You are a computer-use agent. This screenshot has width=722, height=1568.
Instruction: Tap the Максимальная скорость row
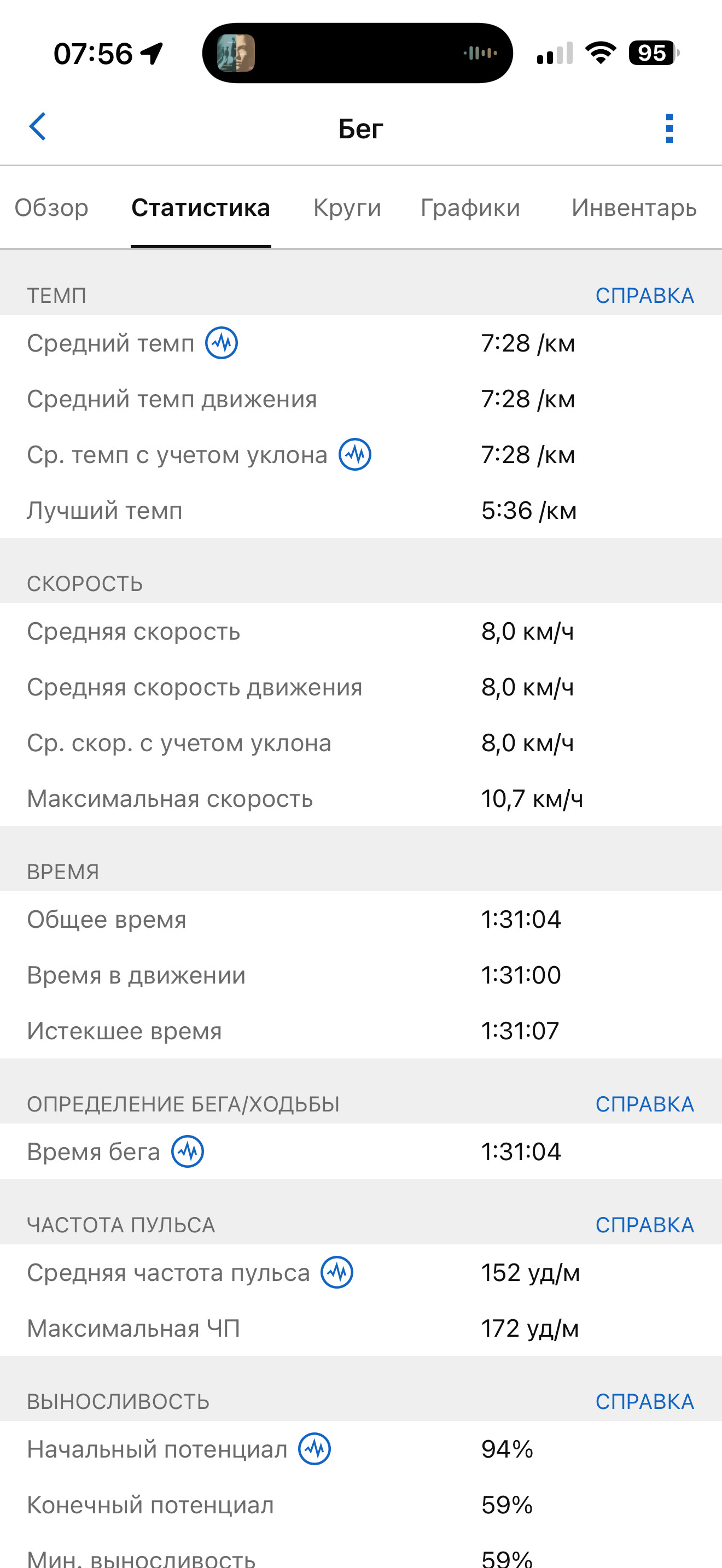[x=361, y=799]
